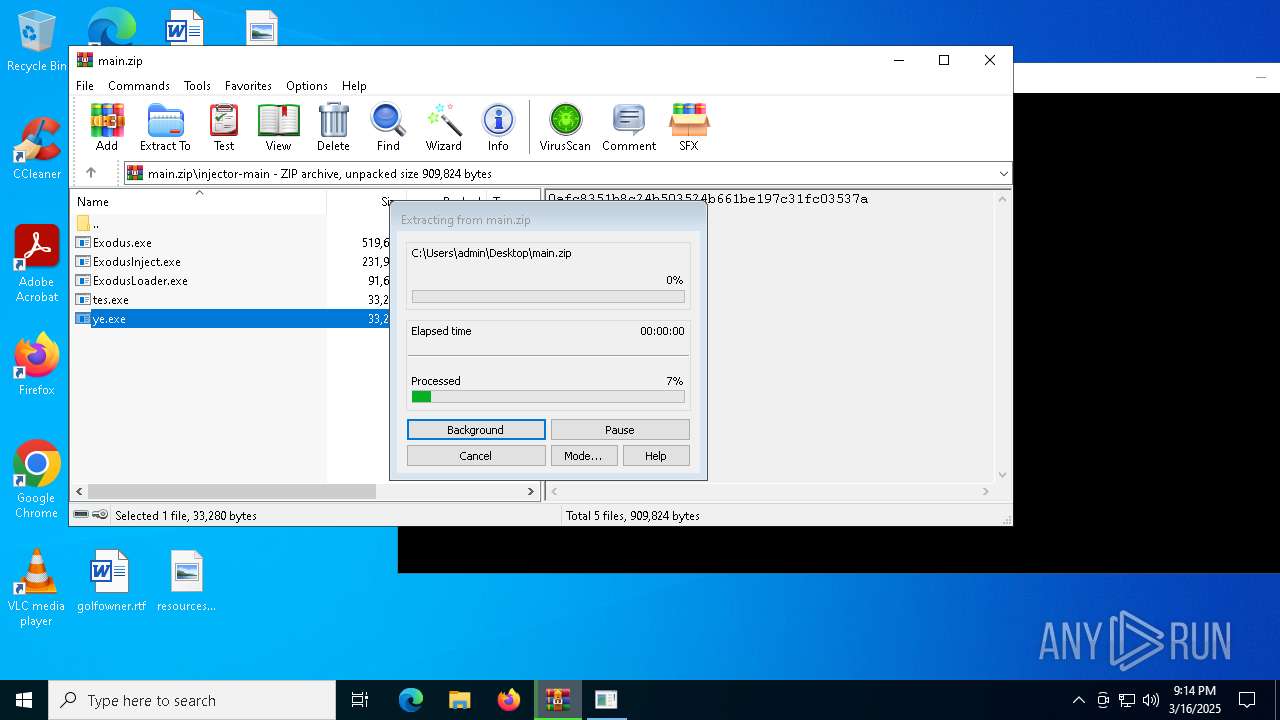This screenshot has width=1280, height=720.
Task: Open File Explorer from taskbar
Action: (459, 700)
